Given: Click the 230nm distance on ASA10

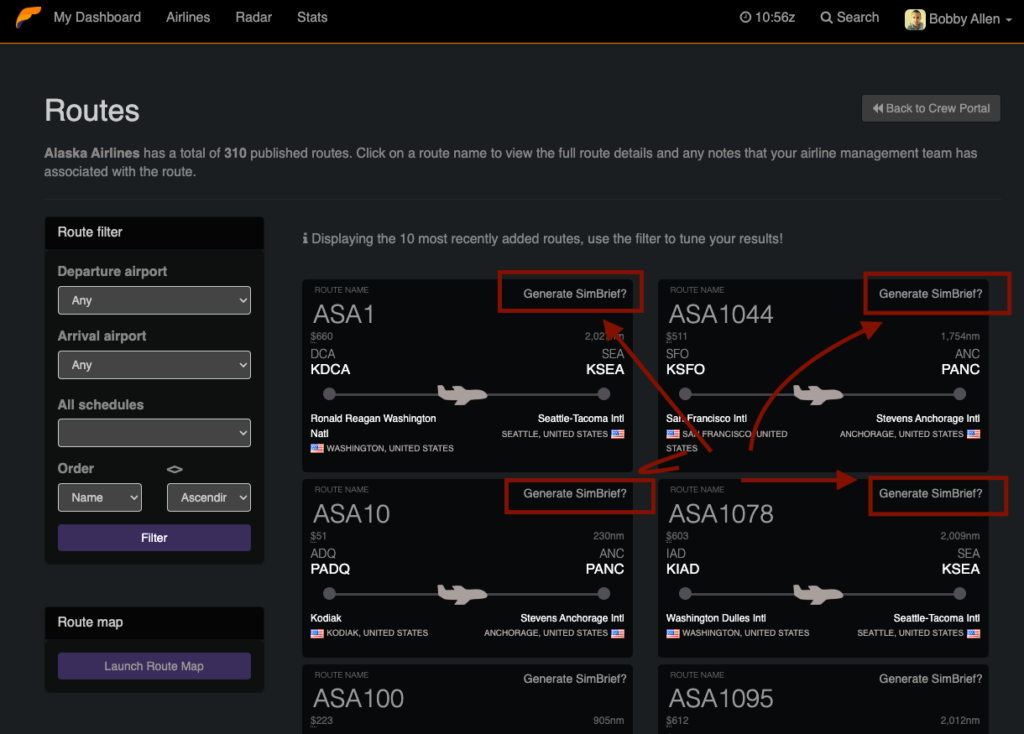Looking at the screenshot, I should point(609,537).
